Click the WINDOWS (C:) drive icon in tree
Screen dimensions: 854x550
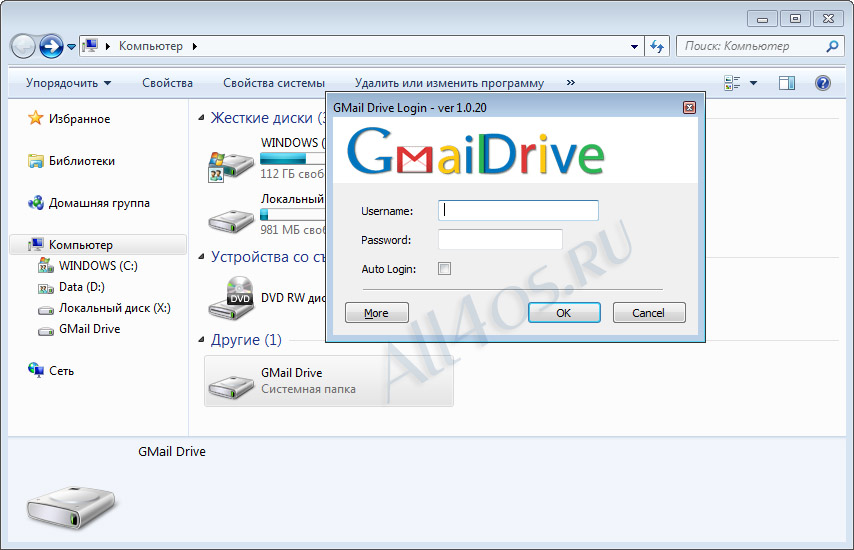pyautogui.click(x=45, y=266)
